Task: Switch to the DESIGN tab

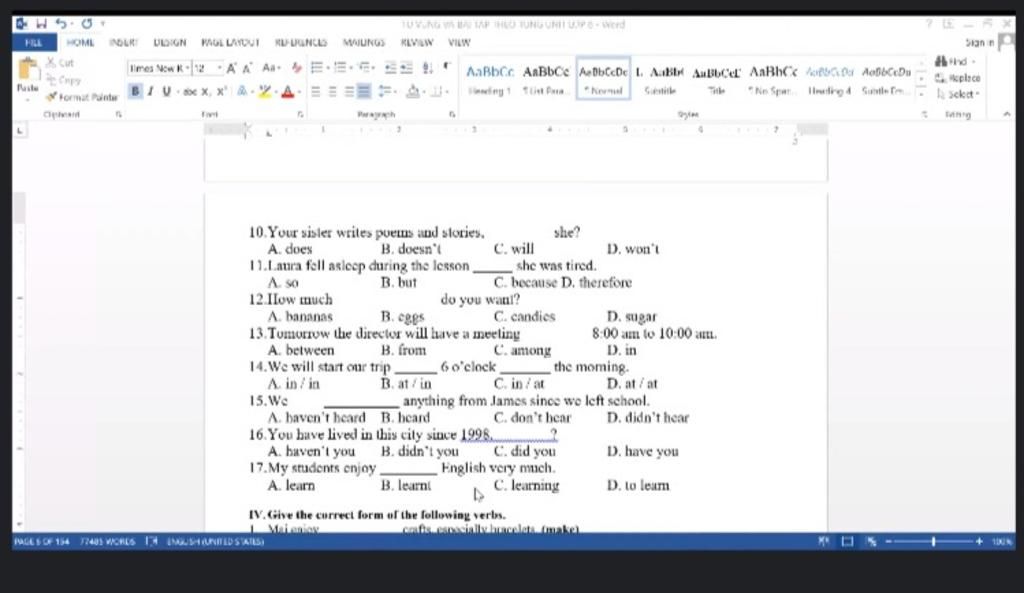Action: tap(170, 42)
